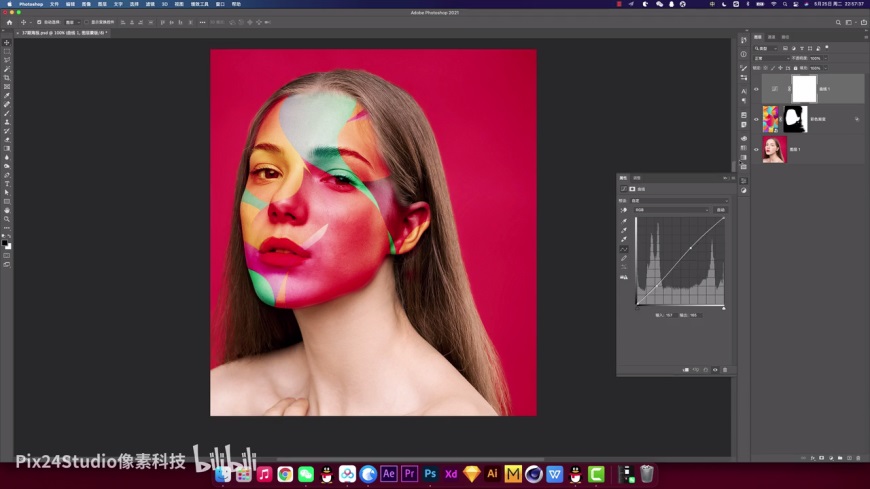This screenshot has width=870, height=489.
Task: Select the Crop tool
Action: tap(7, 78)
